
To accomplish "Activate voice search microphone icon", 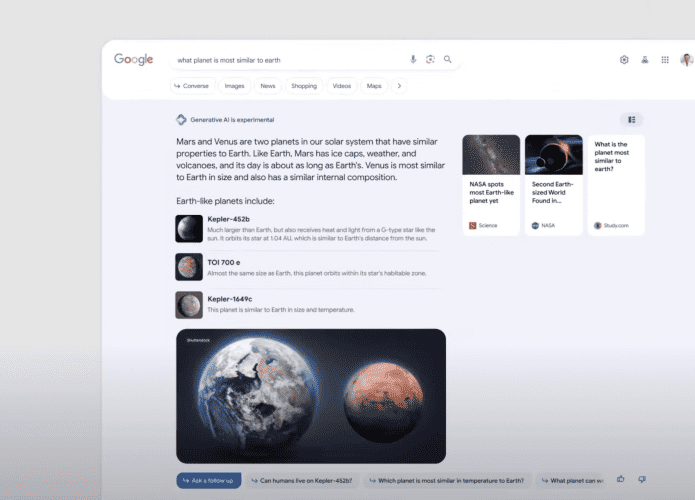I will click(x=413, y=59).
